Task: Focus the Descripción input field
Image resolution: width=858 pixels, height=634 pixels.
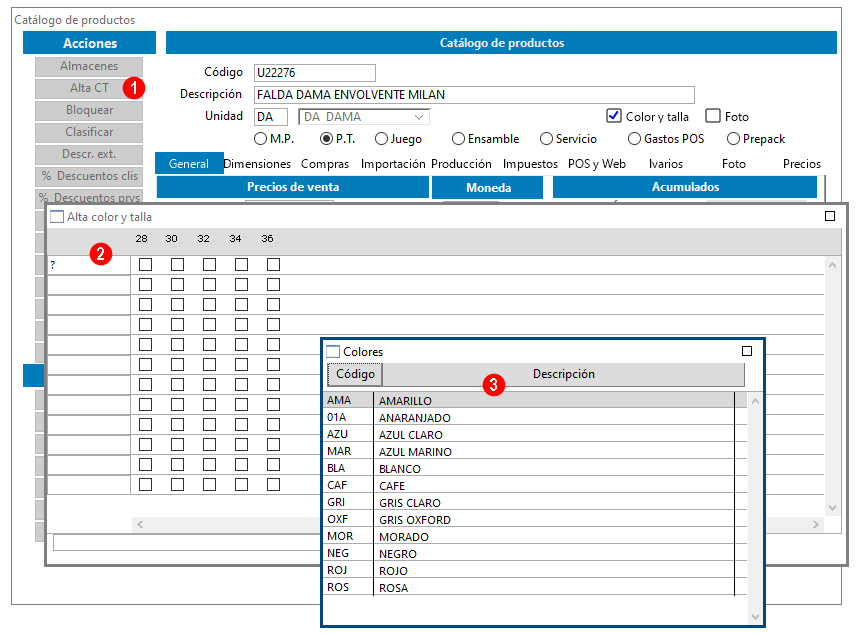Action: coord(474,95)
